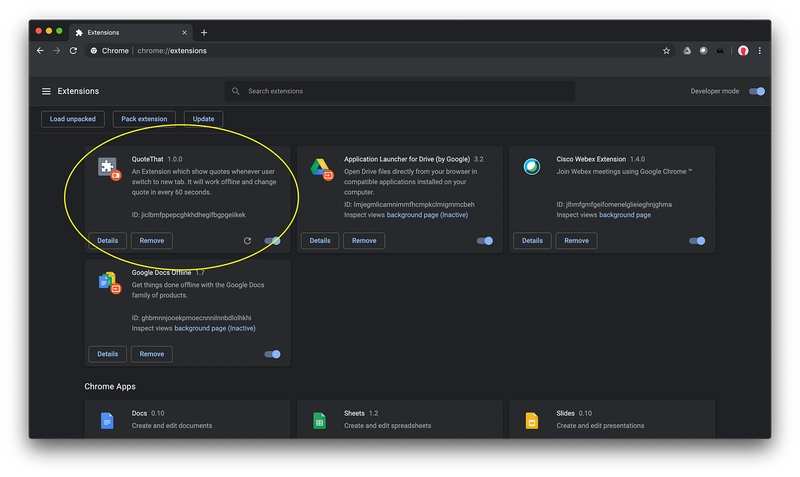Screen dimensions: 800x477
Task: Open Cisco Webex background page link
Action: (624, 215)
